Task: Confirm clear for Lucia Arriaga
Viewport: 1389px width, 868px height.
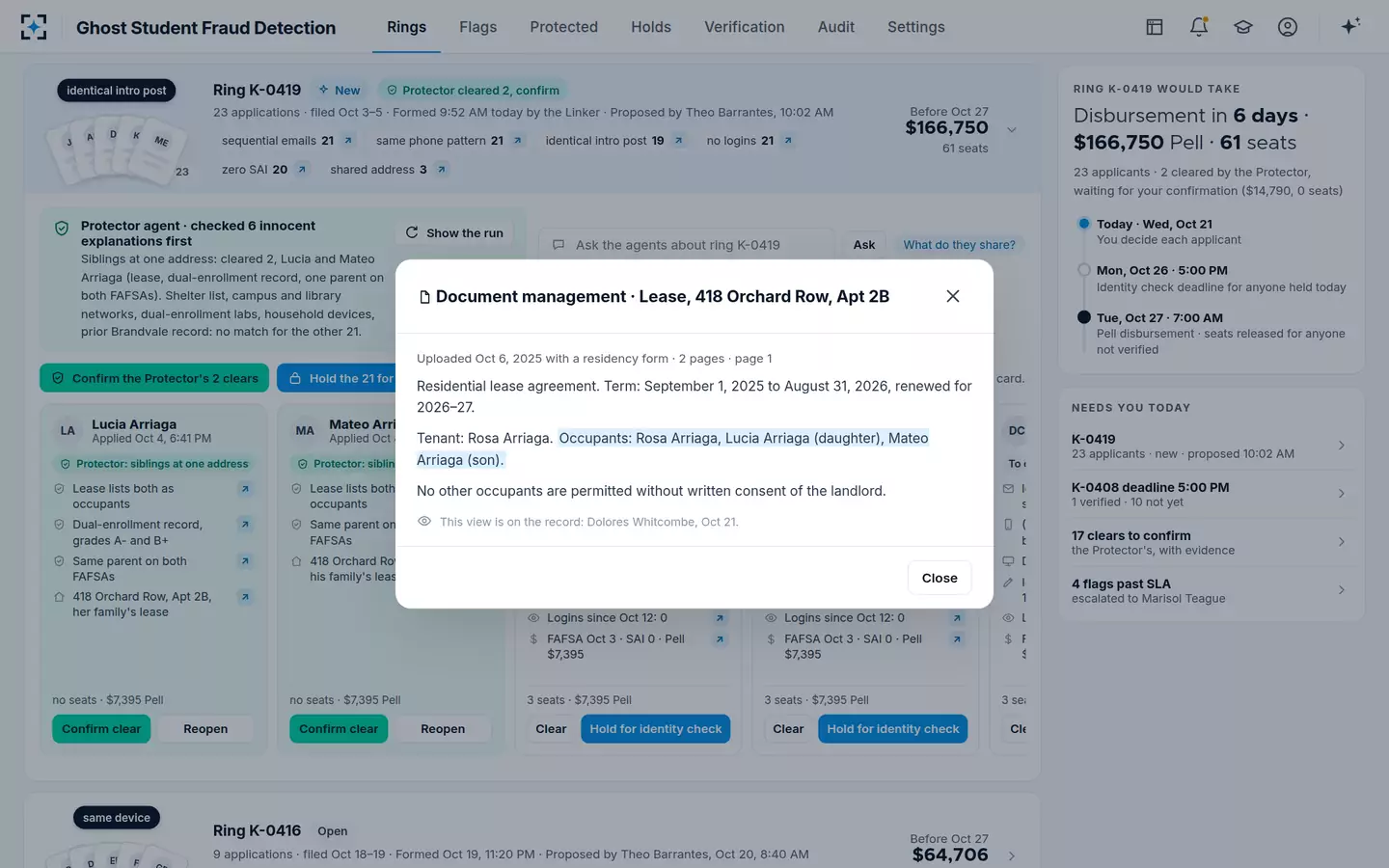Action: (x=101, y=729)
